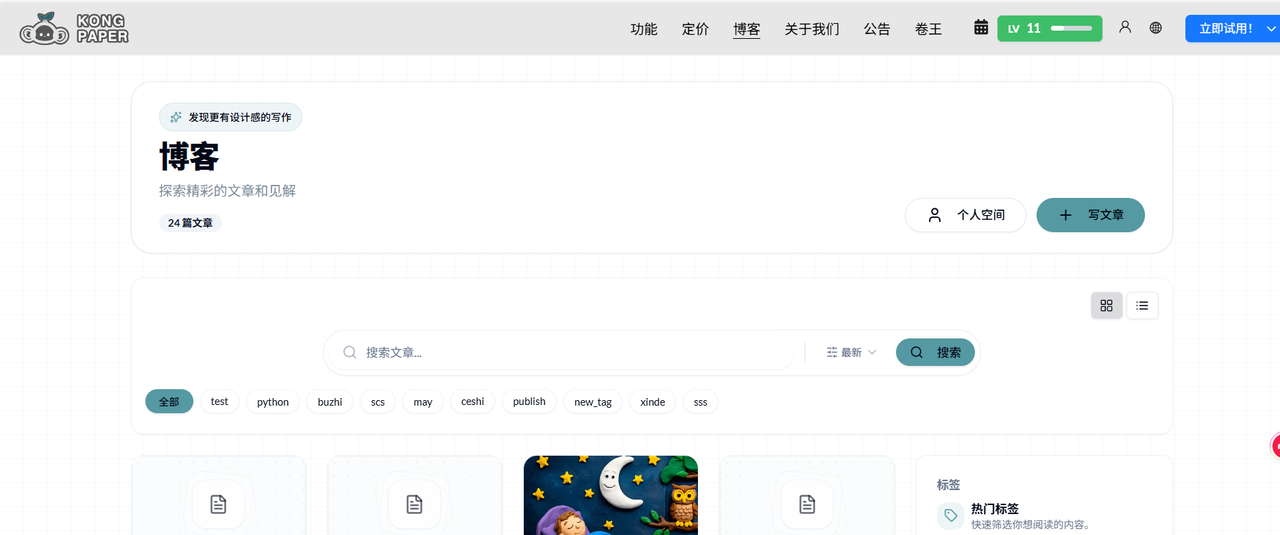Filter by the ceshi tag

click(473, 402)
